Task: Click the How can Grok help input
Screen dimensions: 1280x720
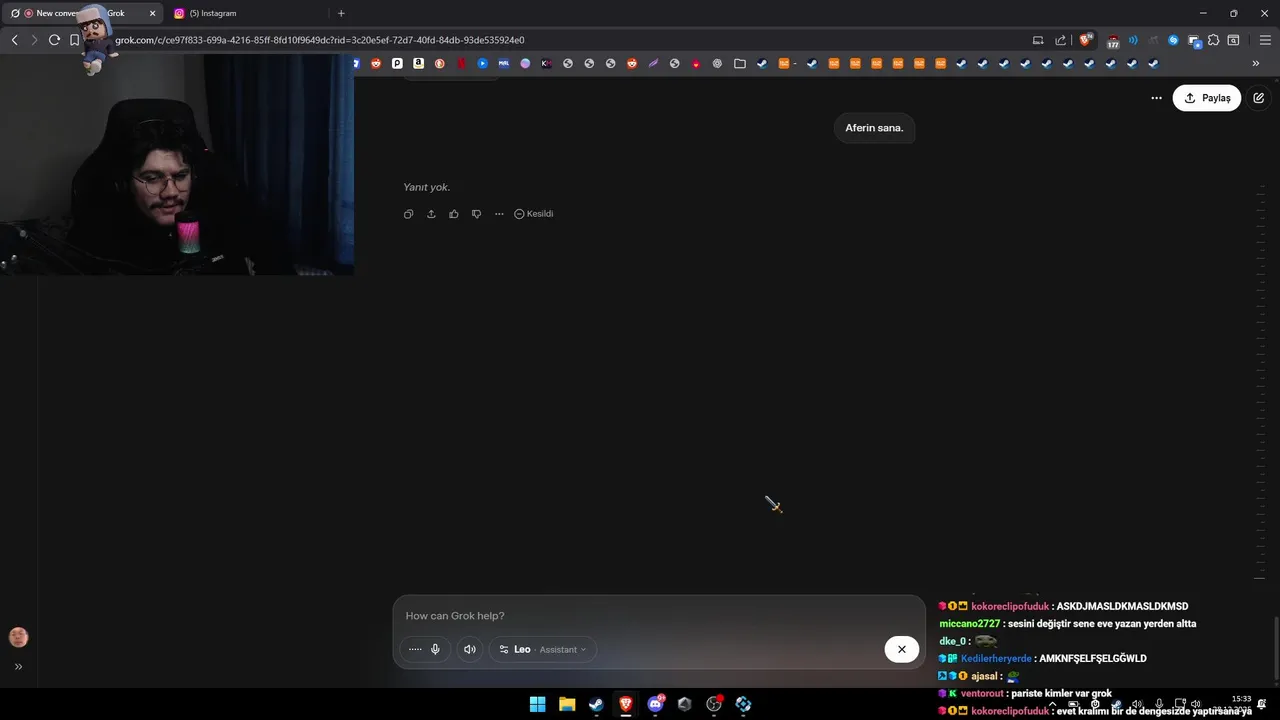Action: coord(659,616)
